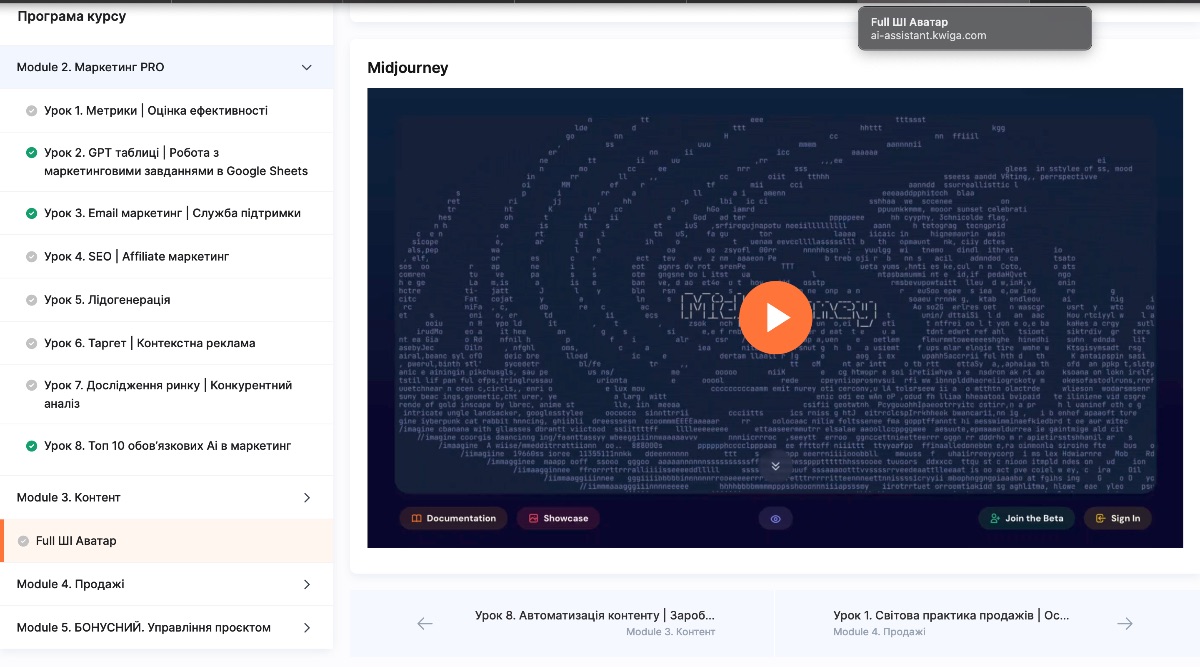Toggle the eye icon in the video frame

pos(775,518)
